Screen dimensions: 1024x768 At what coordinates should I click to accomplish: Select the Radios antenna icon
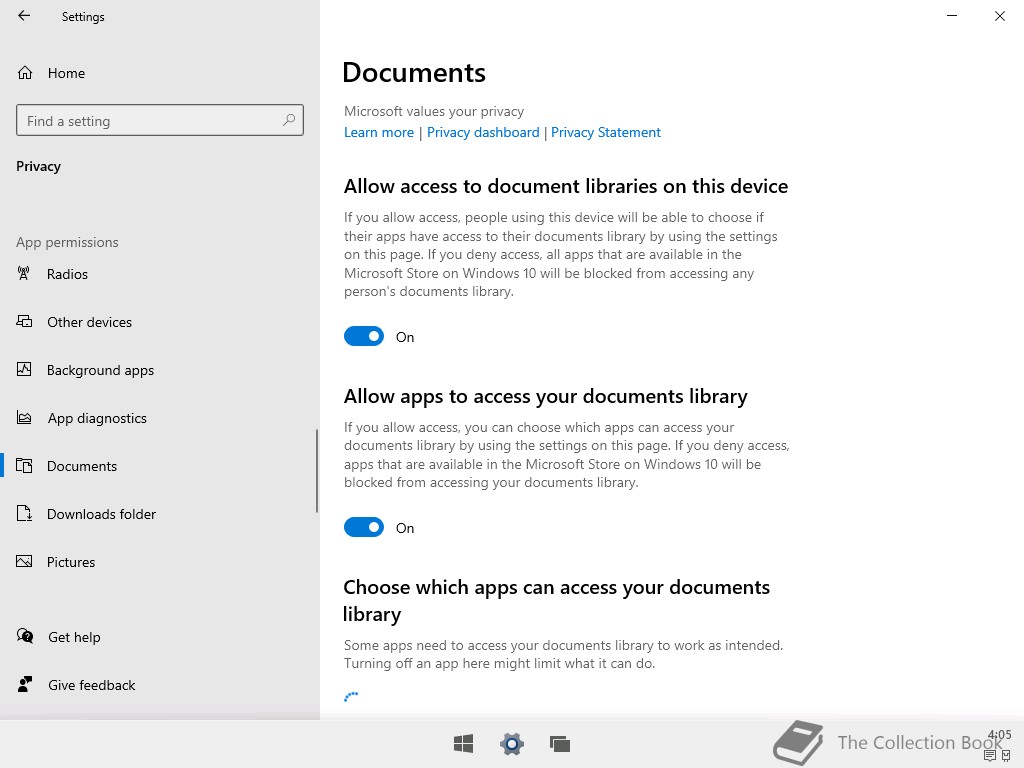click(24, 274)
